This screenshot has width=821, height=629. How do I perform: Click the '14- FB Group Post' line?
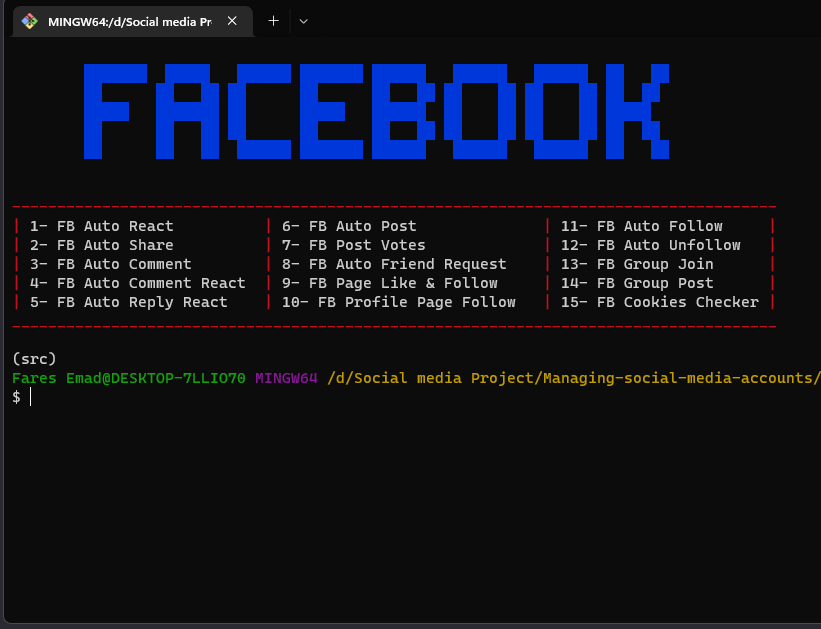(637, 283)
